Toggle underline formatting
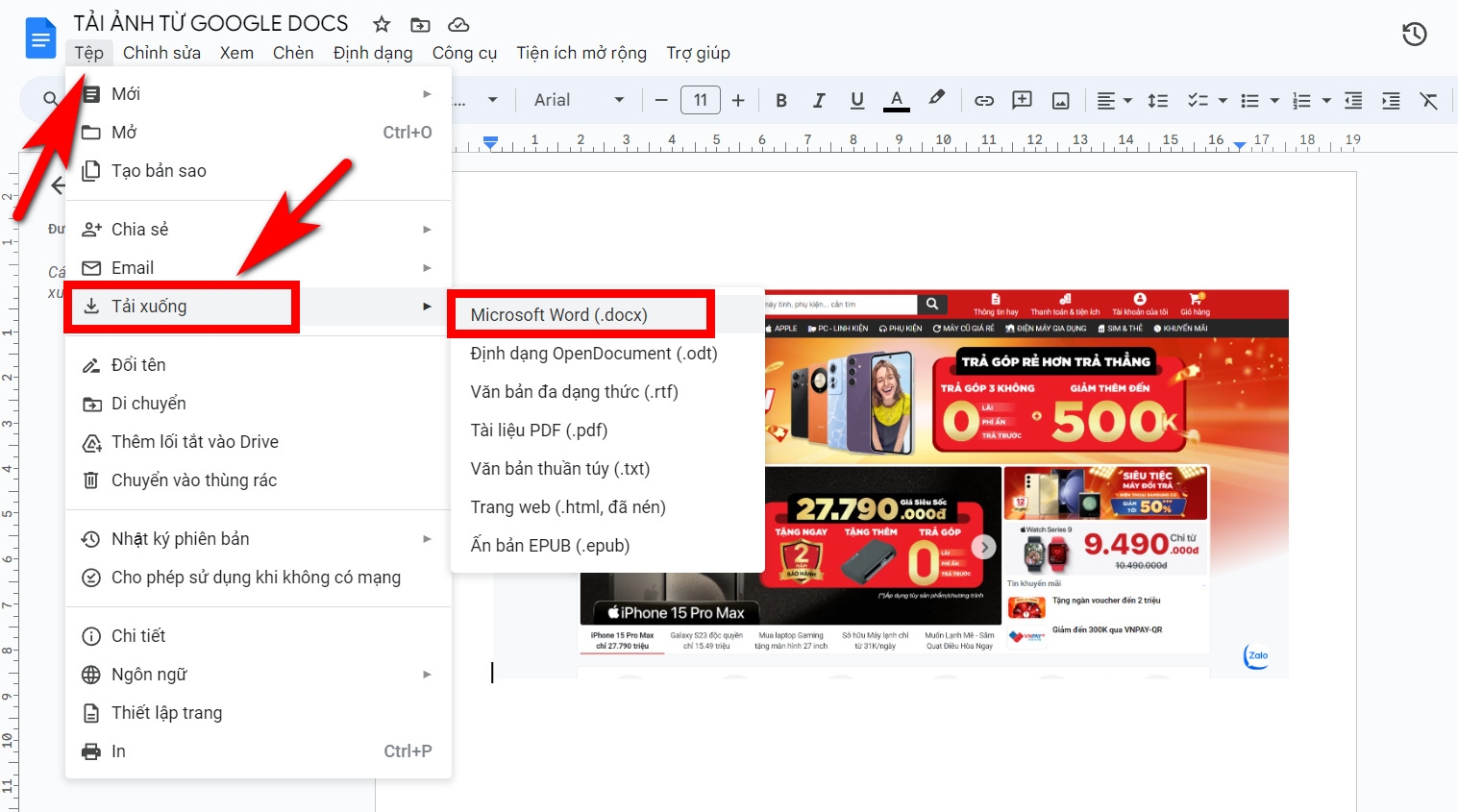Image resolution: width=1458 pixels, height=812 pixels. (856, 99)
